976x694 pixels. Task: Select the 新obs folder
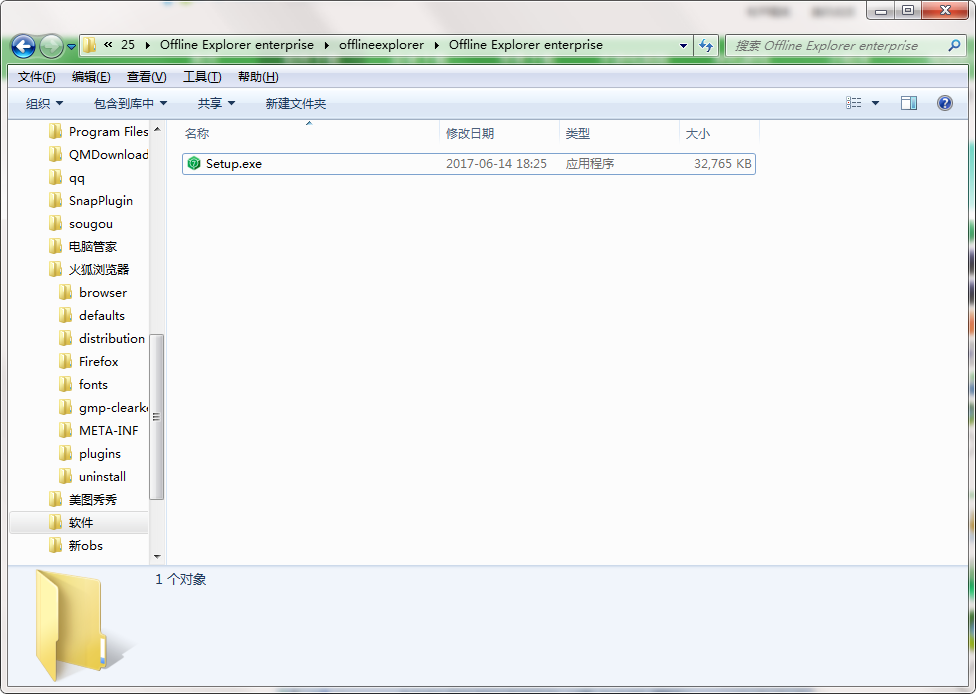coord(76,546)
